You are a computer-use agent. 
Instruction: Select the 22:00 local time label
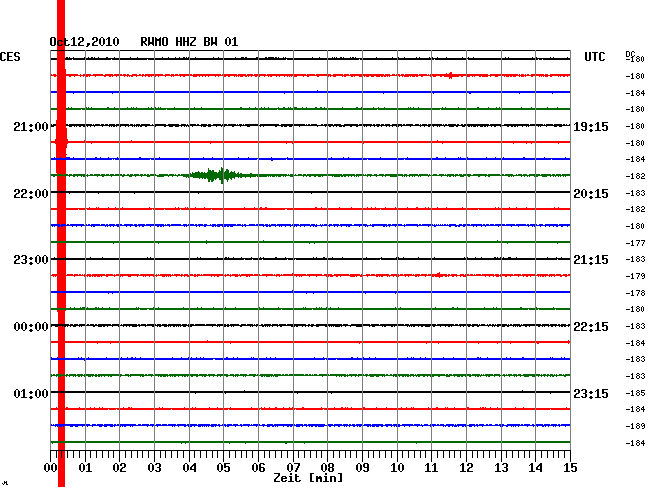pyautogui.click(x=31, y=194)
